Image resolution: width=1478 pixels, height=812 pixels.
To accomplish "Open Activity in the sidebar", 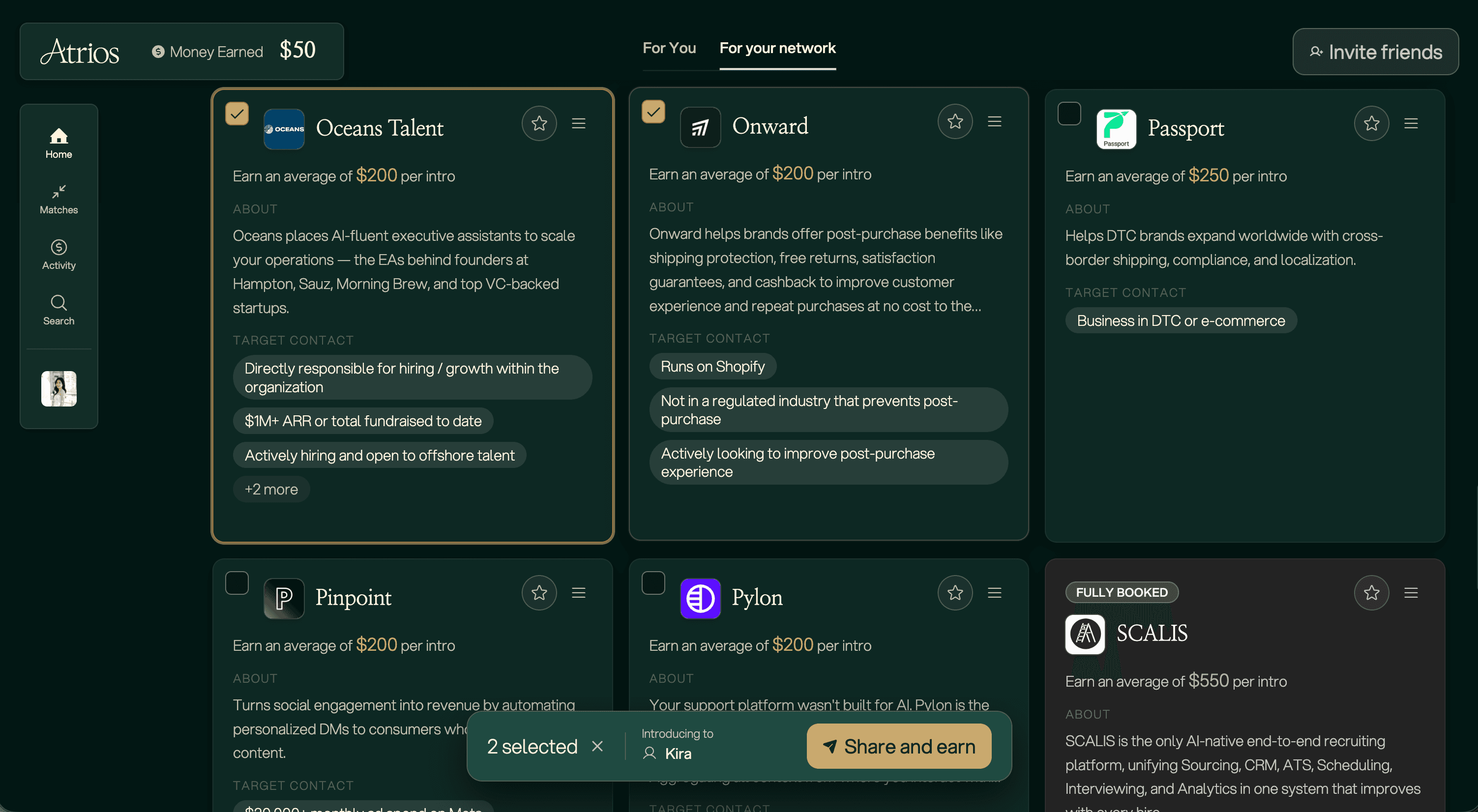I will click(x=59, y=255).
